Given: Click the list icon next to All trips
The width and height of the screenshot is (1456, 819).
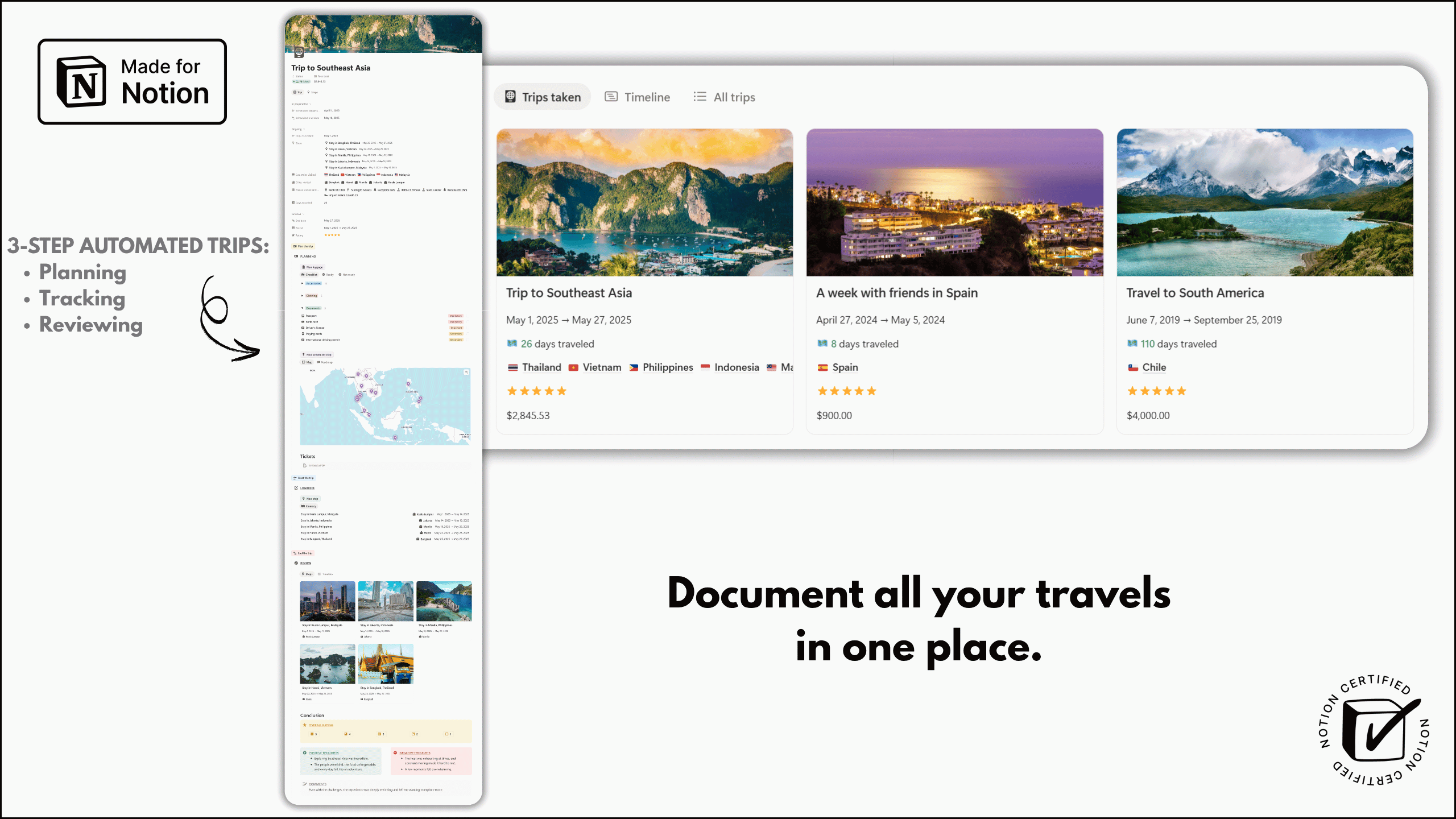Looking at the screenshot, I should point(700,97).
